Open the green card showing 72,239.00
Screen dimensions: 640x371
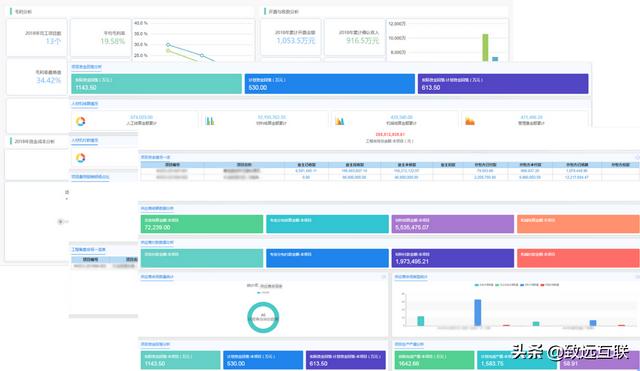point(202,224)
